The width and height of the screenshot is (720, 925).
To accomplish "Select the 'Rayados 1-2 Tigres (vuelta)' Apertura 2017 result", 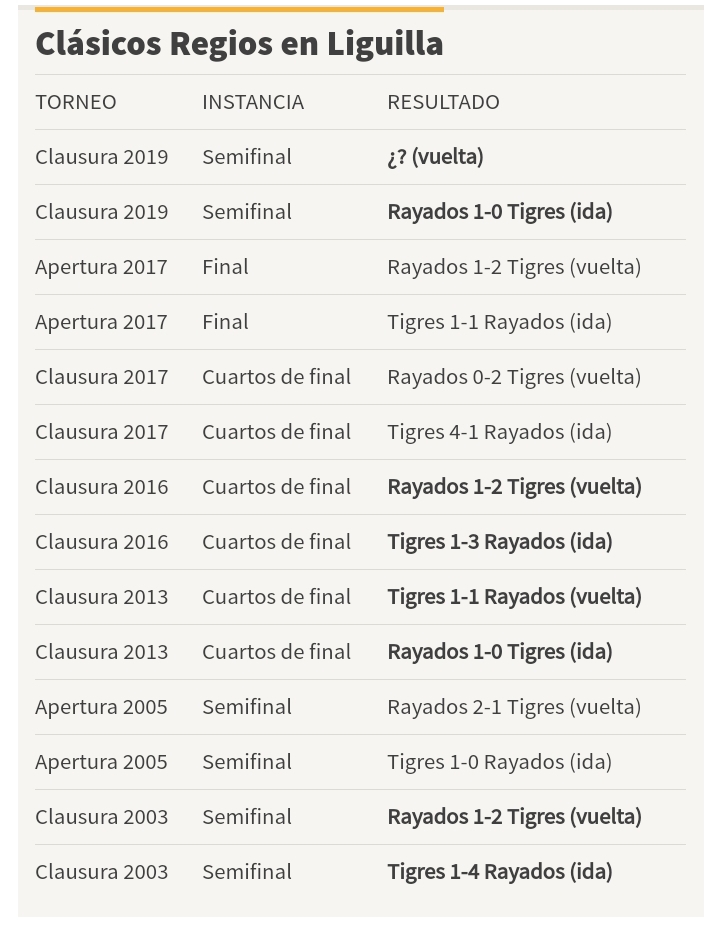I will (x=514, y=267).
